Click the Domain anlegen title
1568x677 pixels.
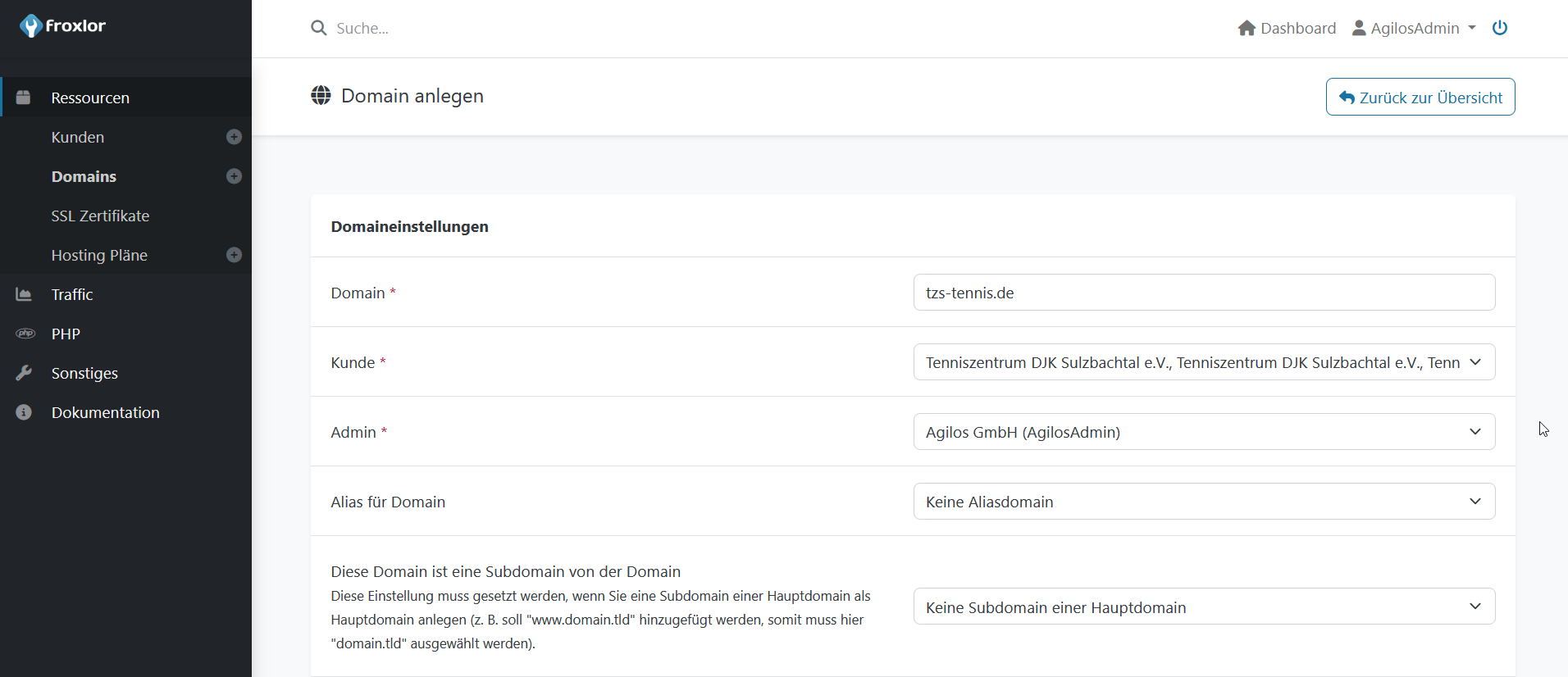(x=413, y=96)
